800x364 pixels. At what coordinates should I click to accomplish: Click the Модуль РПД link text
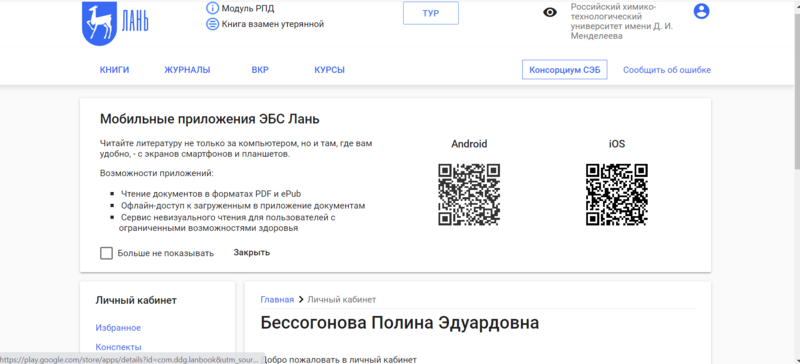click(248, 9)
